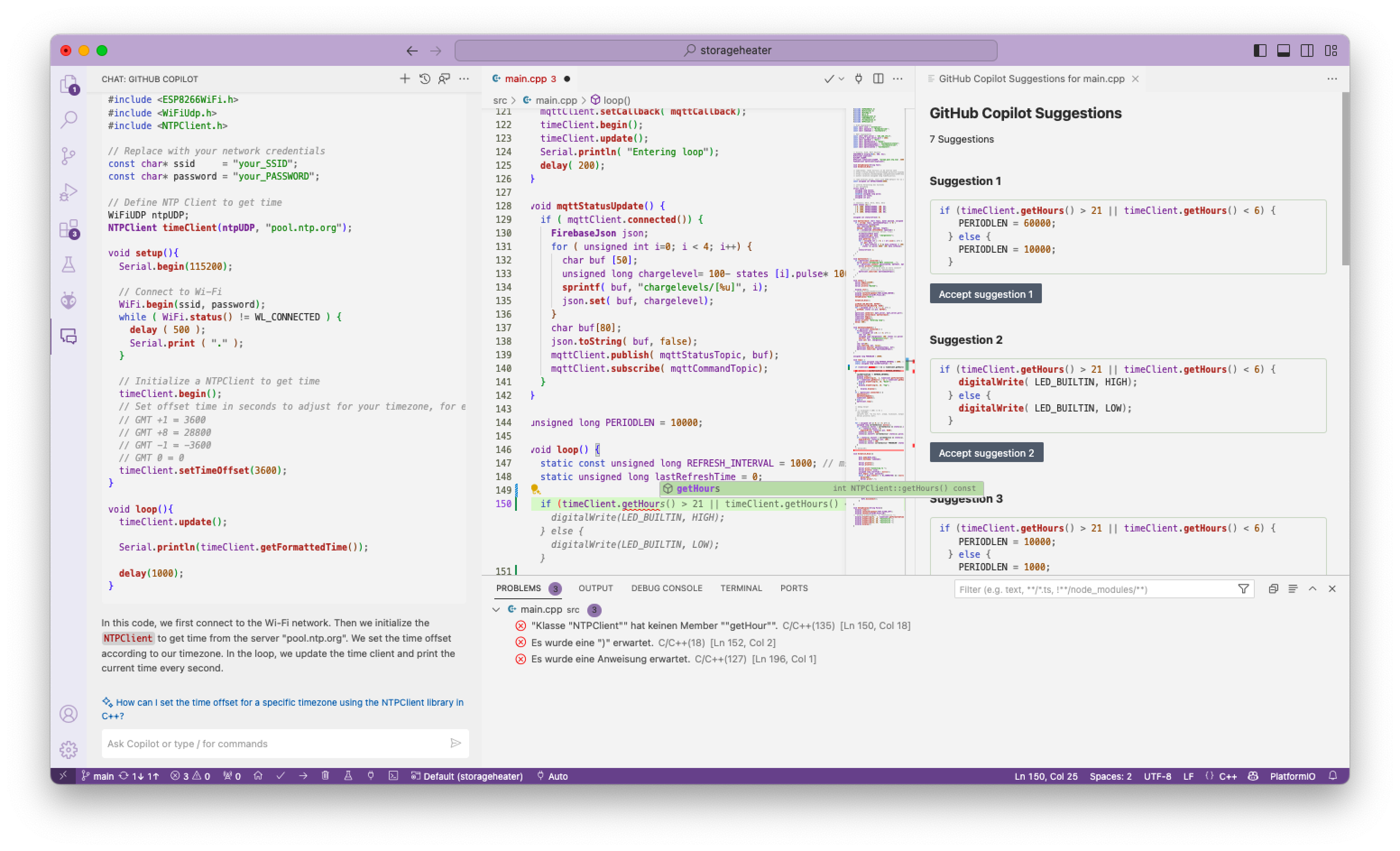Open the Explorer view in activity bar
Image resolution: width=1400 pixels, height=851 pixels.
click(x=69, y=84)
